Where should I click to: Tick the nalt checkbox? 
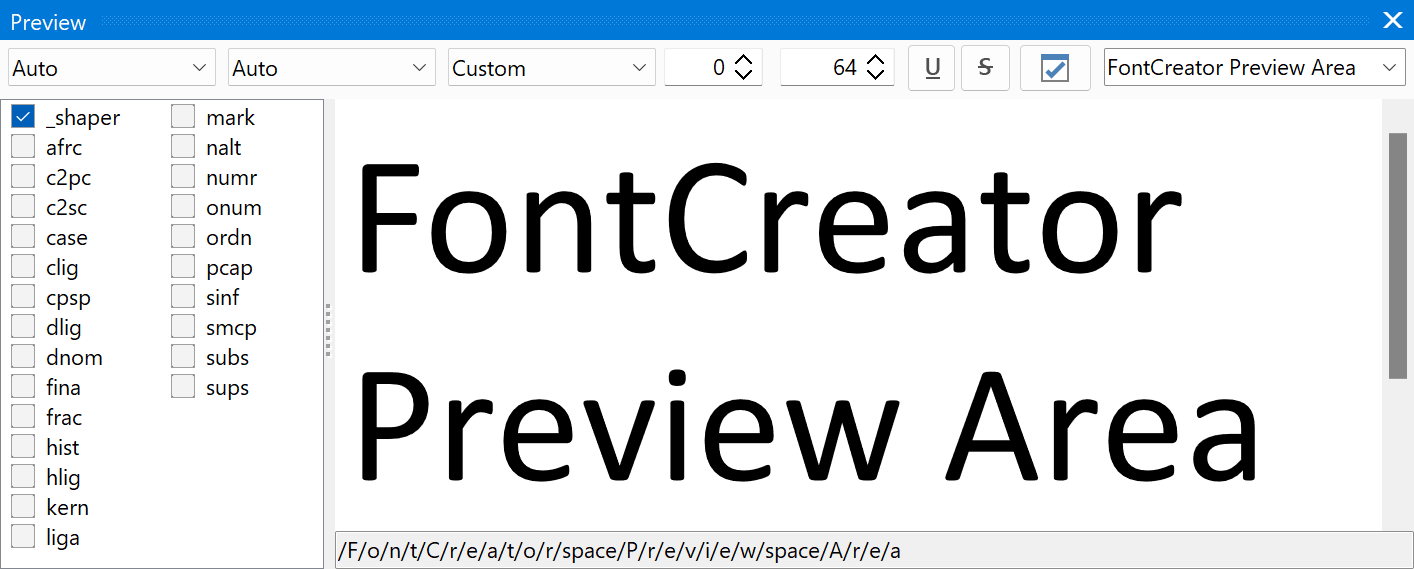(183, 147)
